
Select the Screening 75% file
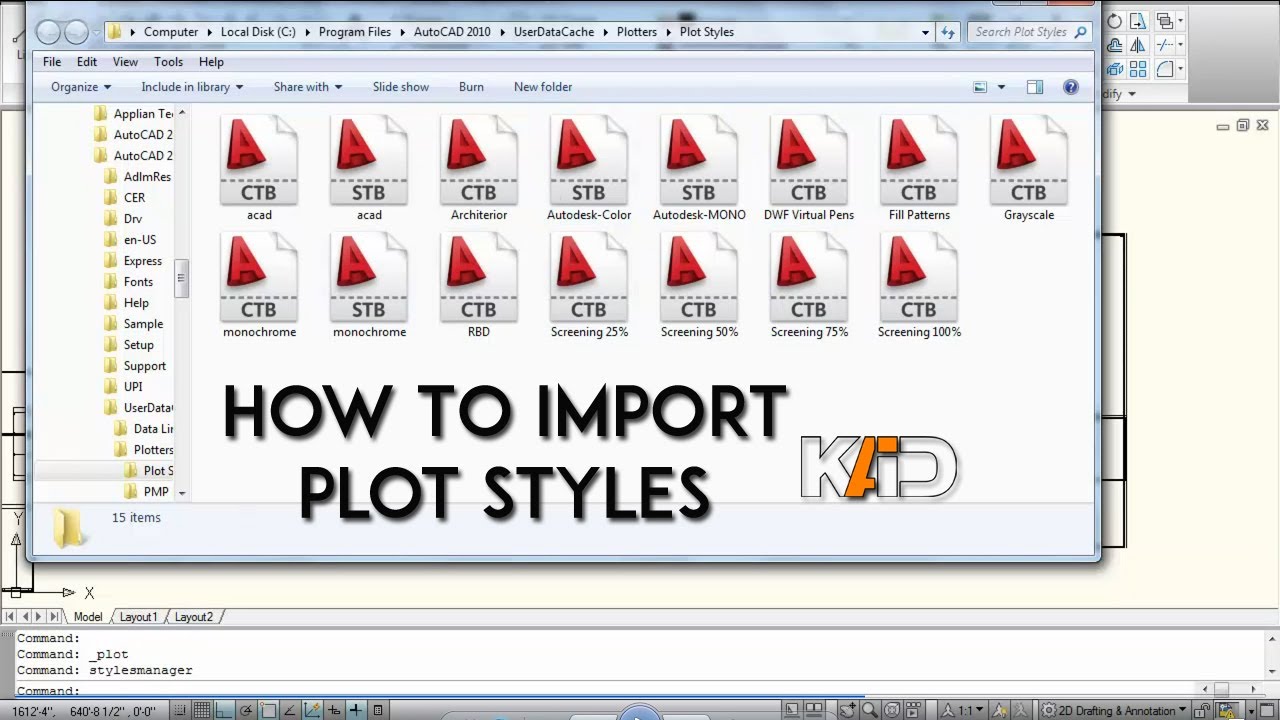tap(809, 286)
